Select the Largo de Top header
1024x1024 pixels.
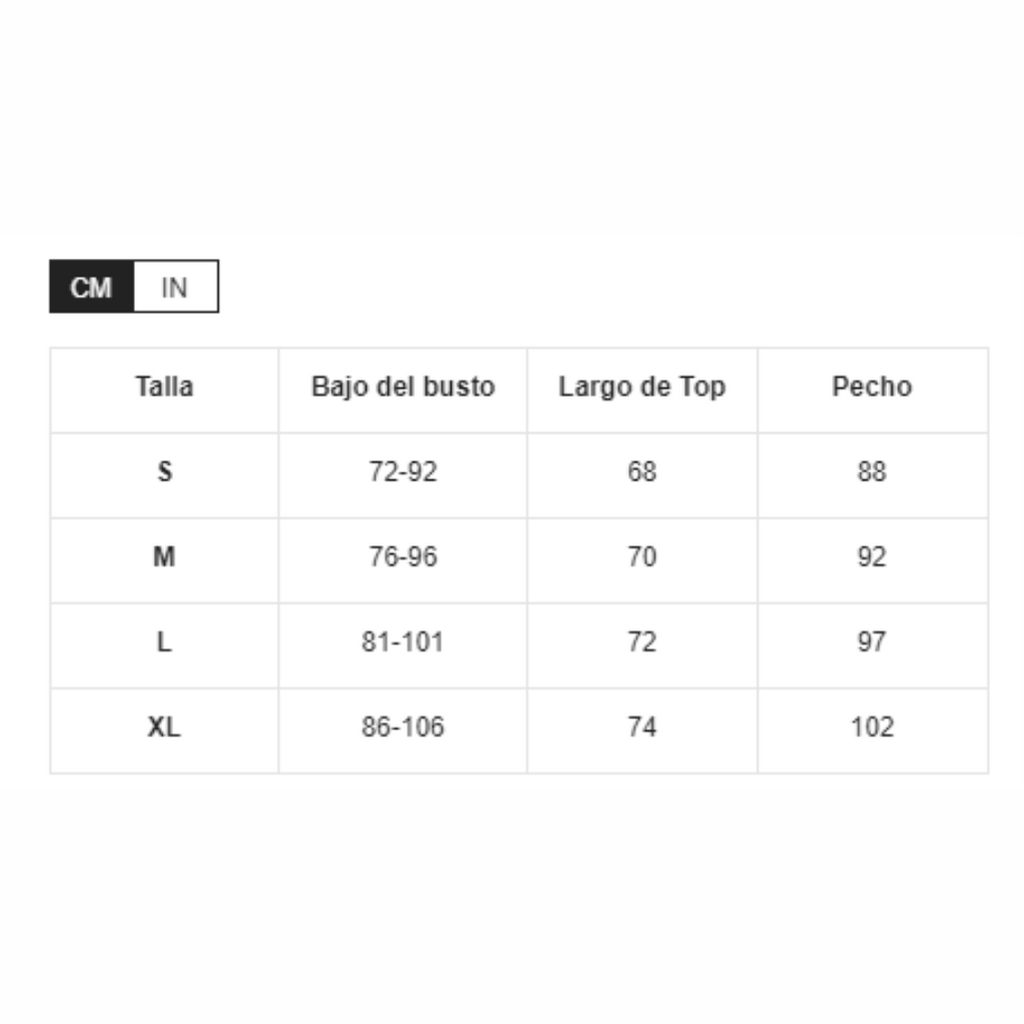pos(642,387)
